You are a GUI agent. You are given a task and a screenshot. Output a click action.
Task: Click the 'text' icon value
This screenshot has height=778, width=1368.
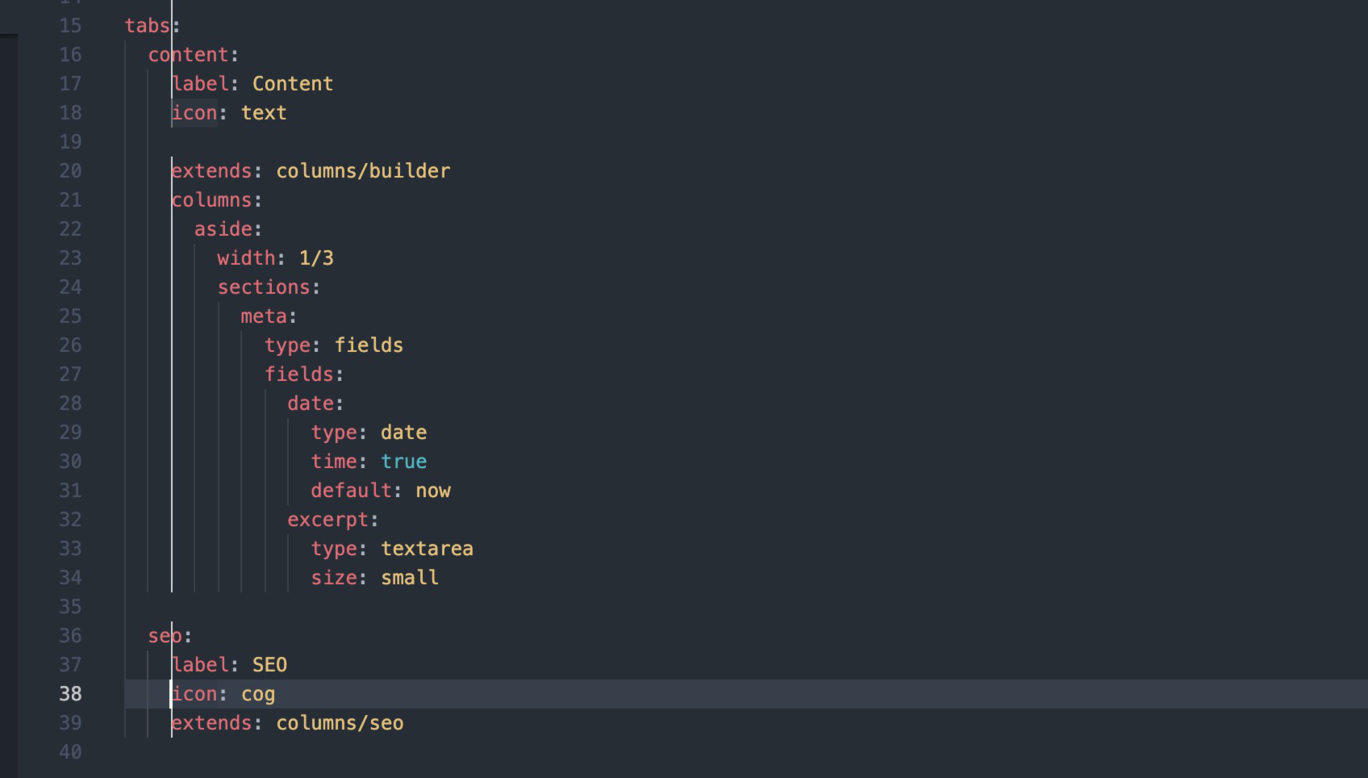coord(264,112)
